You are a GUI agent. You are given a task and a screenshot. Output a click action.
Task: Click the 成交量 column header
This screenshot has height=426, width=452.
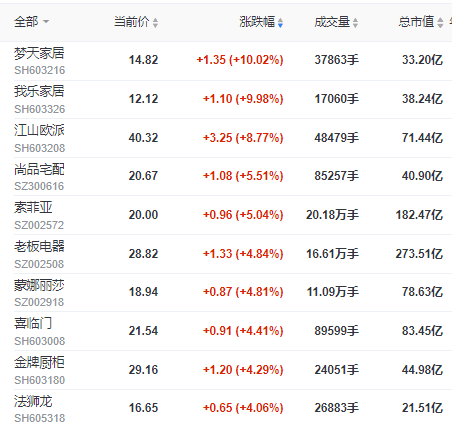coord(332,22)
